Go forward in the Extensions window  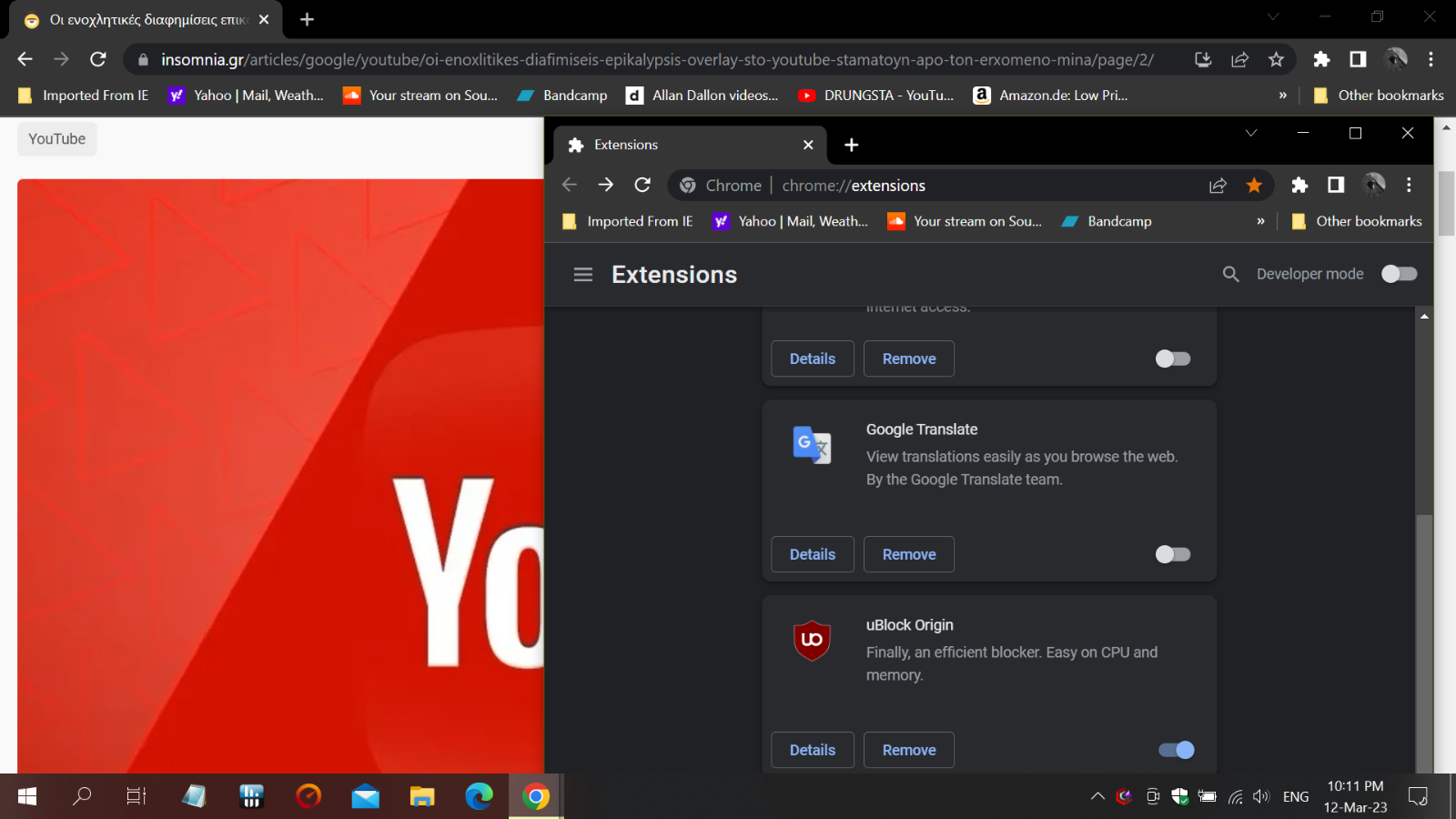click(606, 185)
